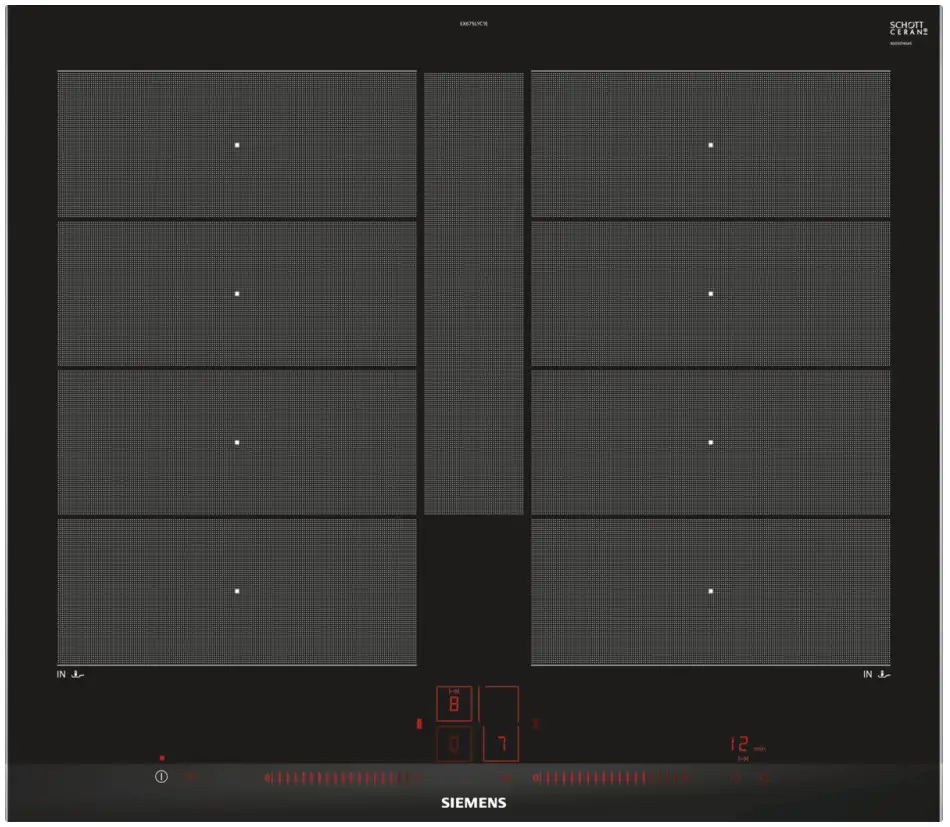
Task: Tap the power on/off info symbol on control strip
Action: [160, 775]
